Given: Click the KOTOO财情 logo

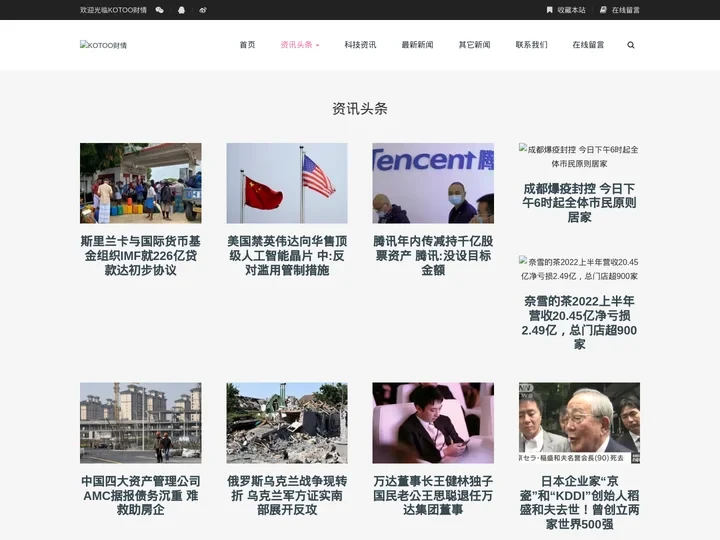Looking at the screenshot, I should pos(103,45).
